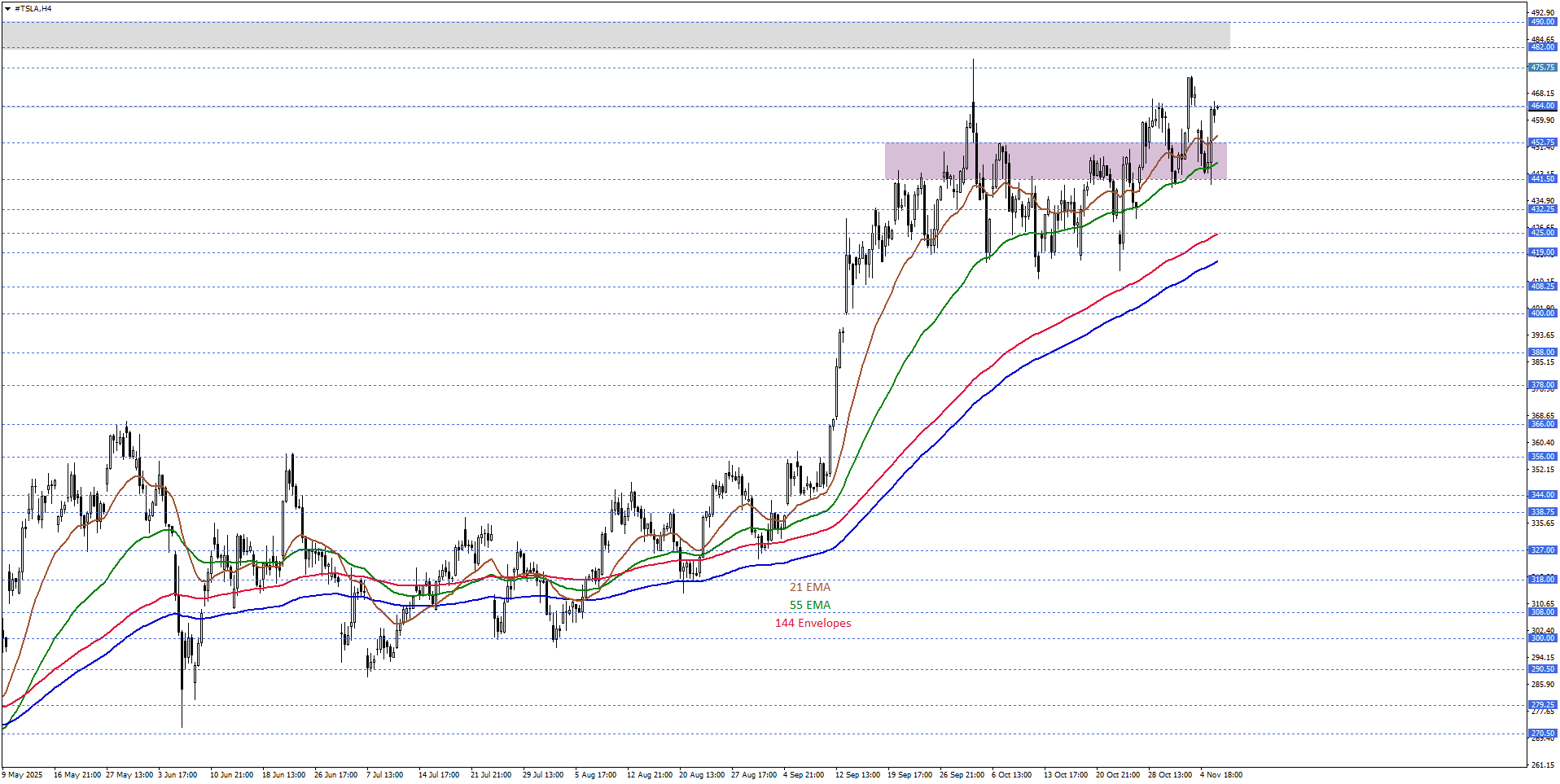
Task: Click the gray resistance zone rectangle
Action: coord(615,35)
